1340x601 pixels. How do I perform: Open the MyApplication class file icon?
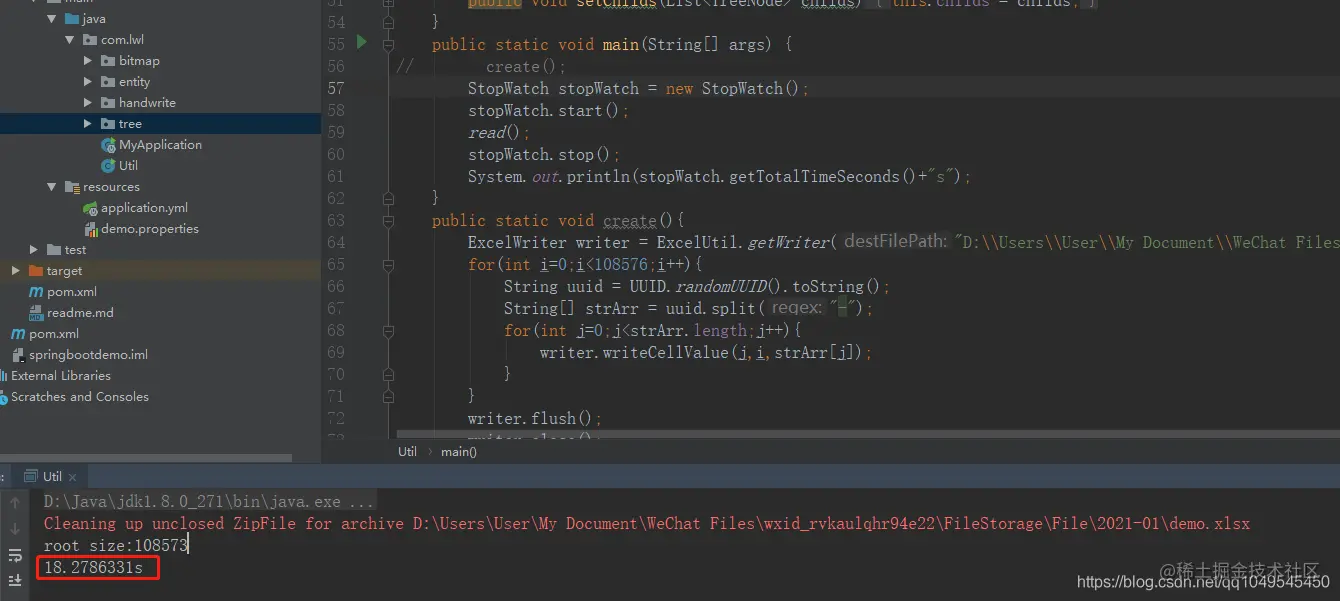[x=108, y=145]
